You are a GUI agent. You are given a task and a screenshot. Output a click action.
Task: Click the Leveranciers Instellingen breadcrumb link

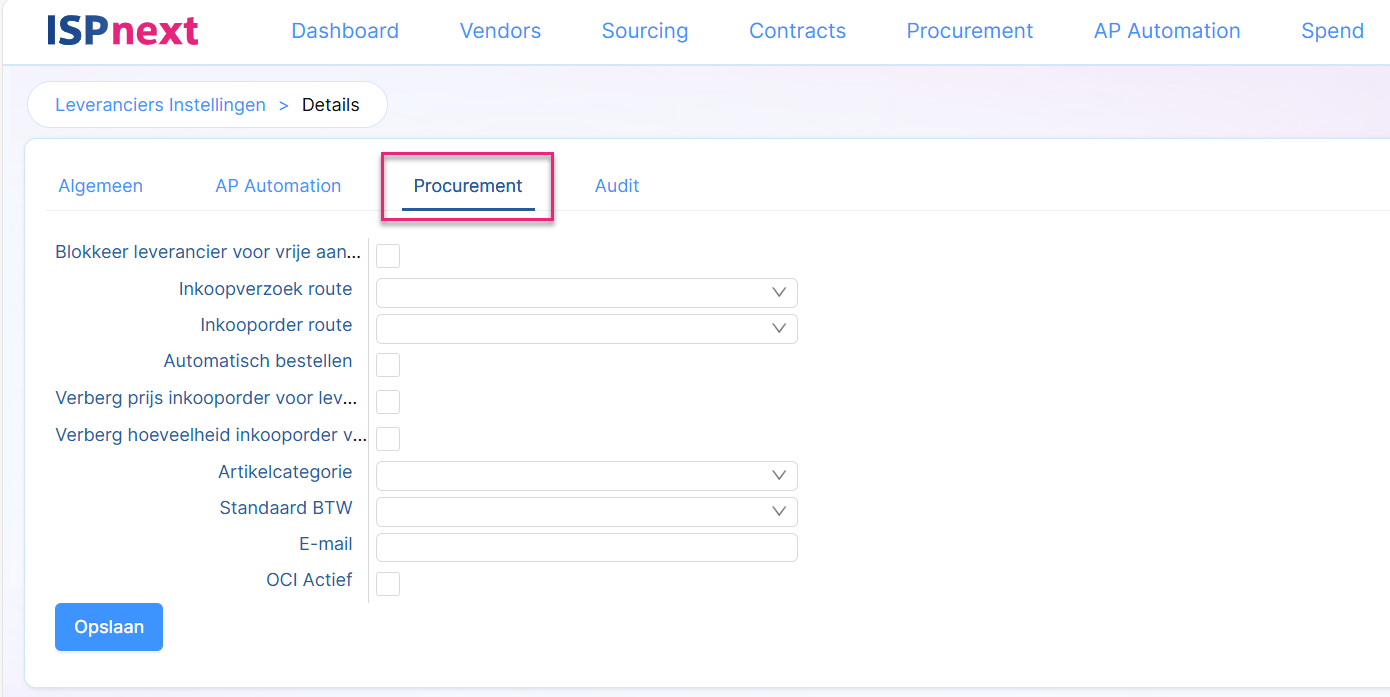pyautogui.click(x=160, y=105)
